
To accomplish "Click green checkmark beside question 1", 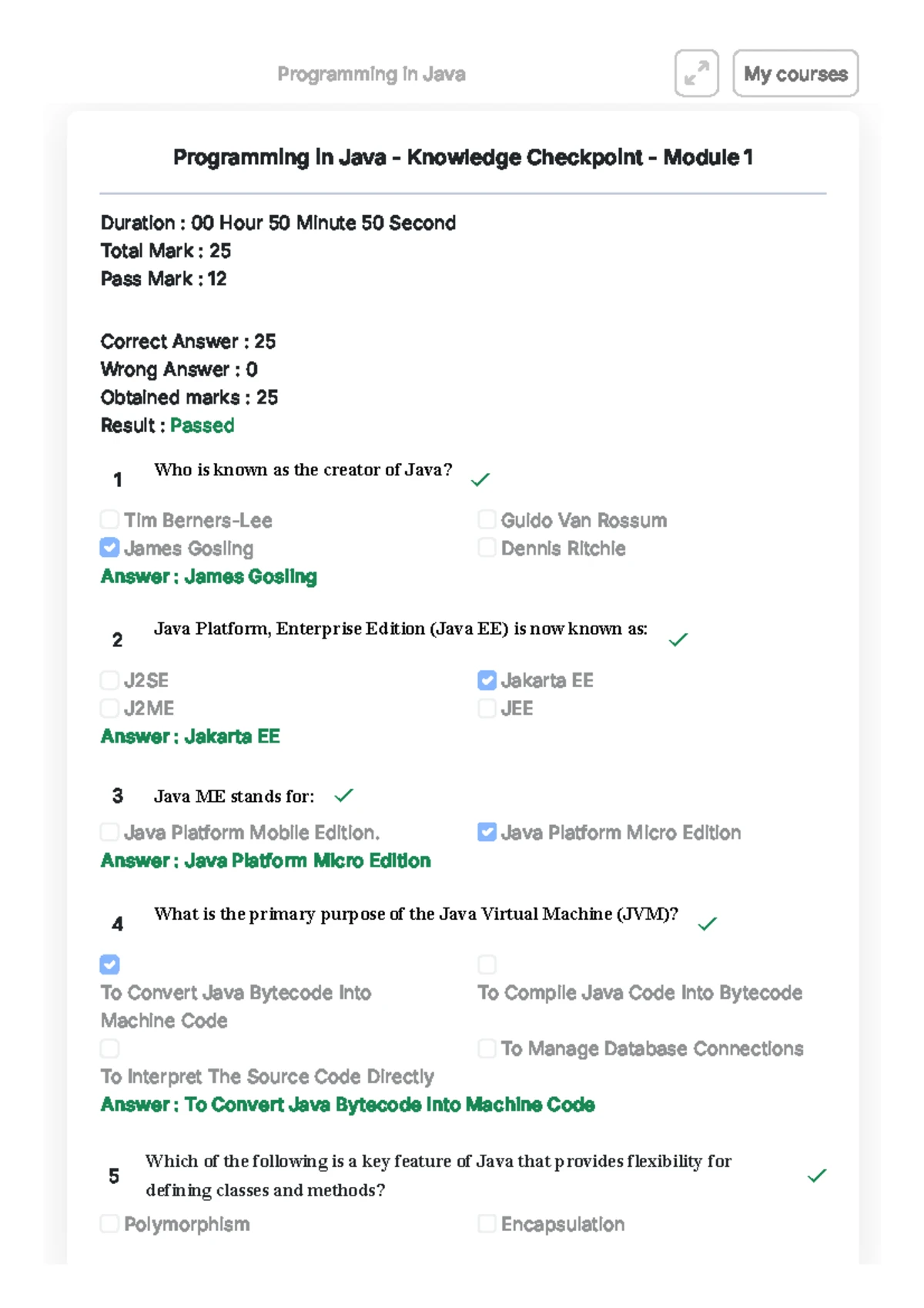I will tap(480, 479).
